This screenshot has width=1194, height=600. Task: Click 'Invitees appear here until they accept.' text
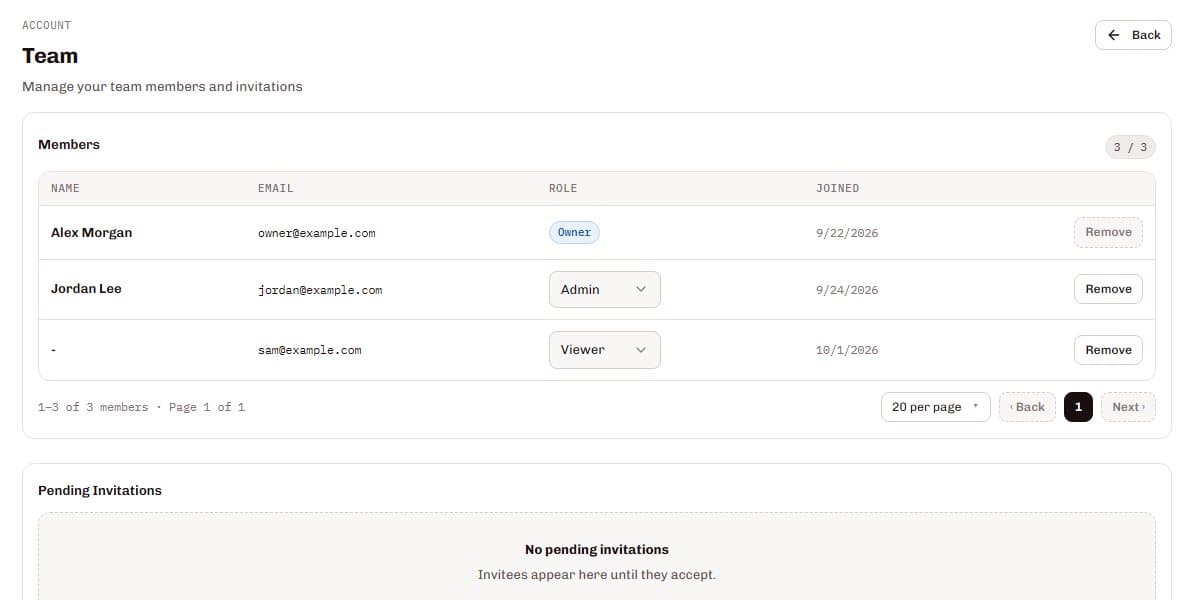click(x=597, y=575)
